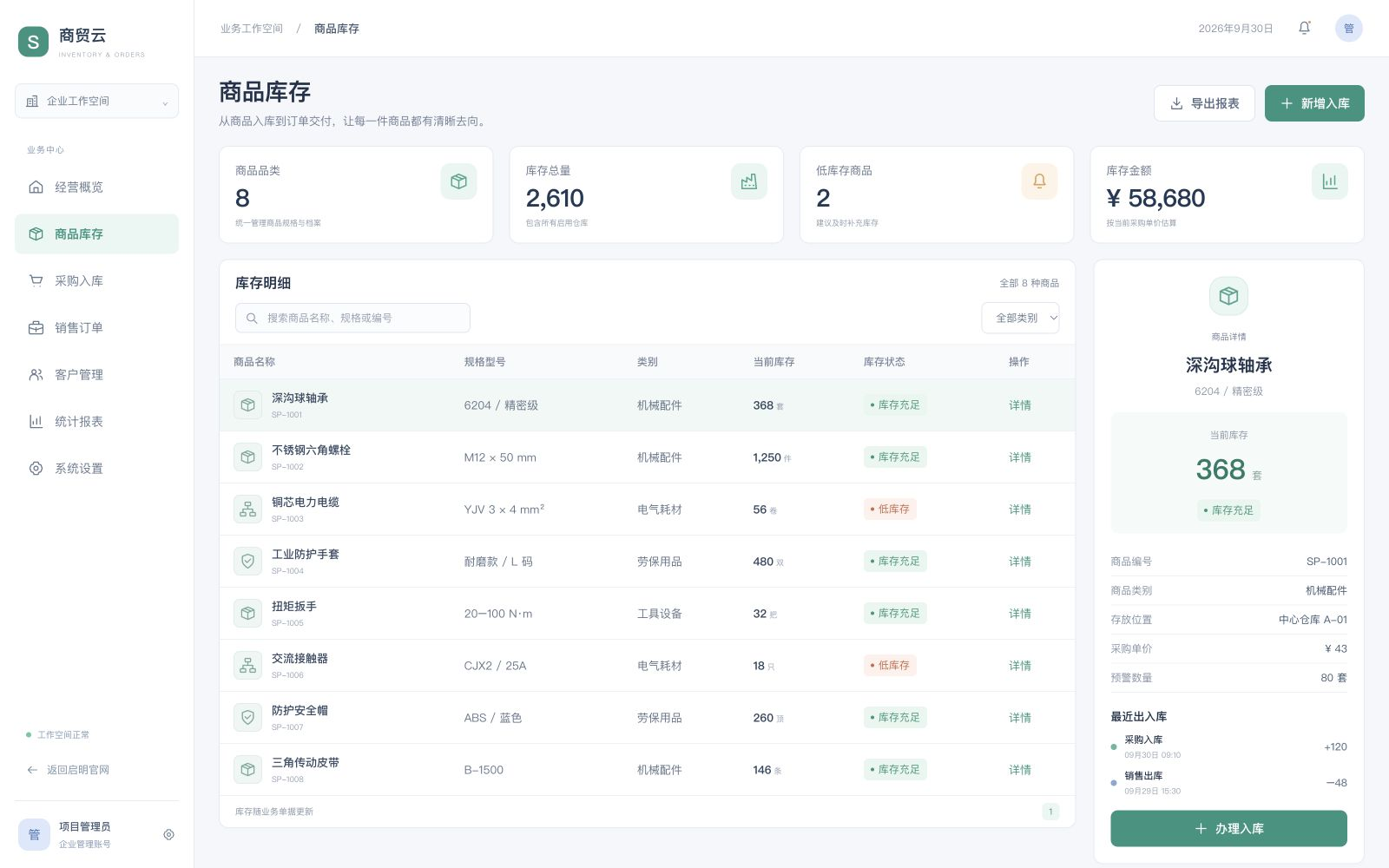Open 详情 for 不锈钢六角螺栓
Screen dimensions: 1389x868
pyautogui.click(x=1020, y=457)
